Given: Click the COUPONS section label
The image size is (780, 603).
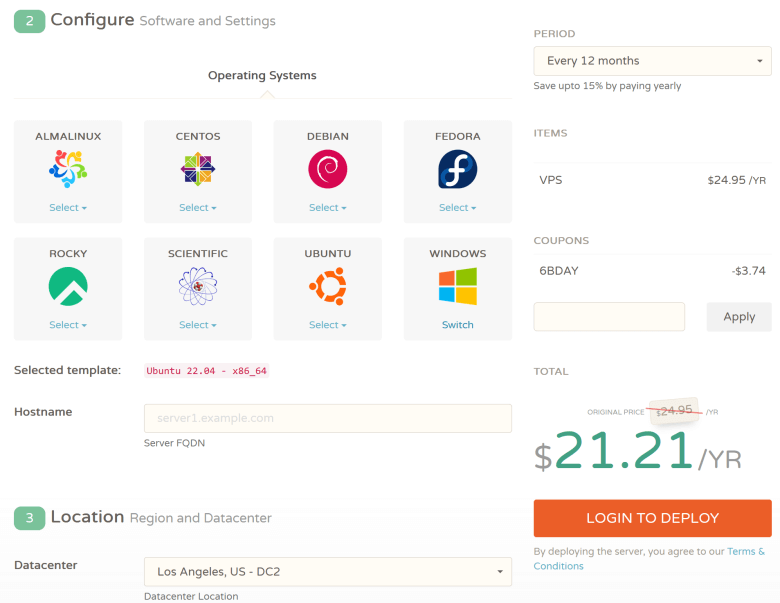Looking at the screenshot, I should pyautogui.click(x=561, y=240).
